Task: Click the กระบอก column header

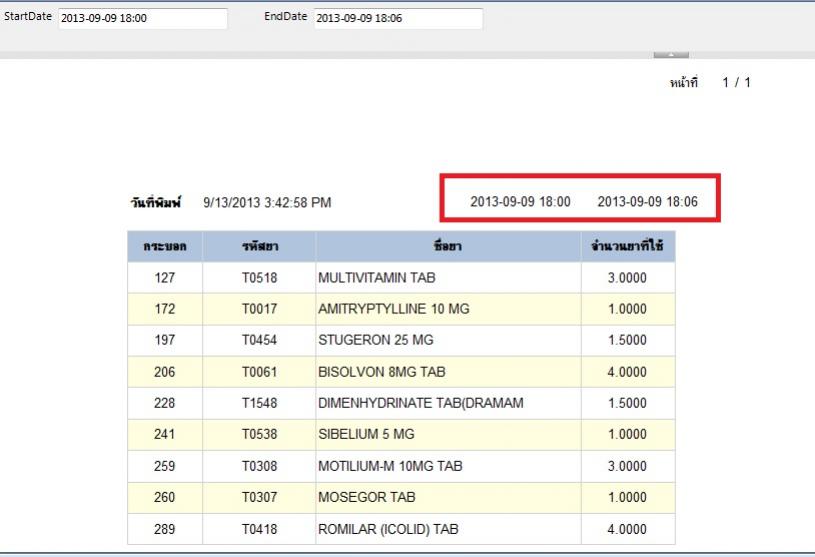Action: [165, 246]
